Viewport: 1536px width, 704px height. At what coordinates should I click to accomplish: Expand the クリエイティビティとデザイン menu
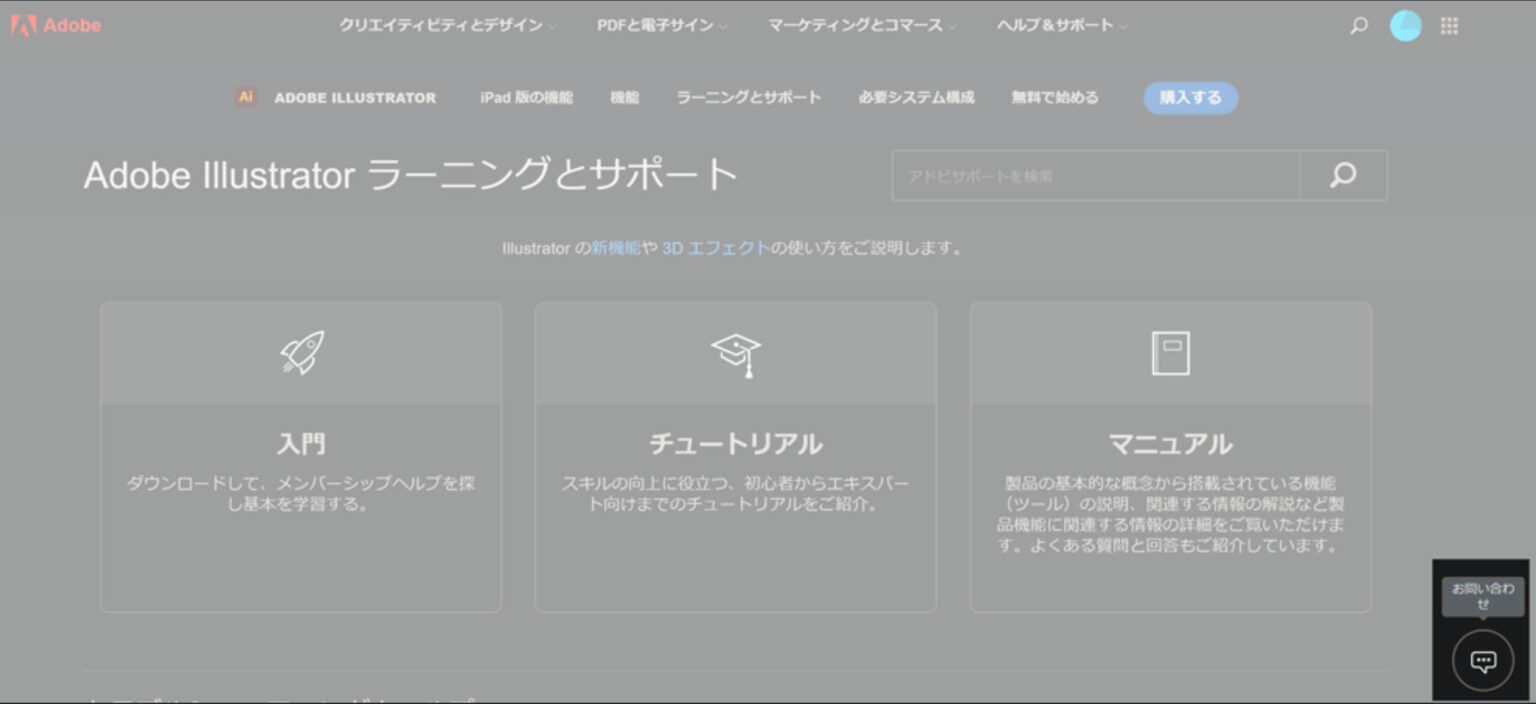tap(447, 26)
